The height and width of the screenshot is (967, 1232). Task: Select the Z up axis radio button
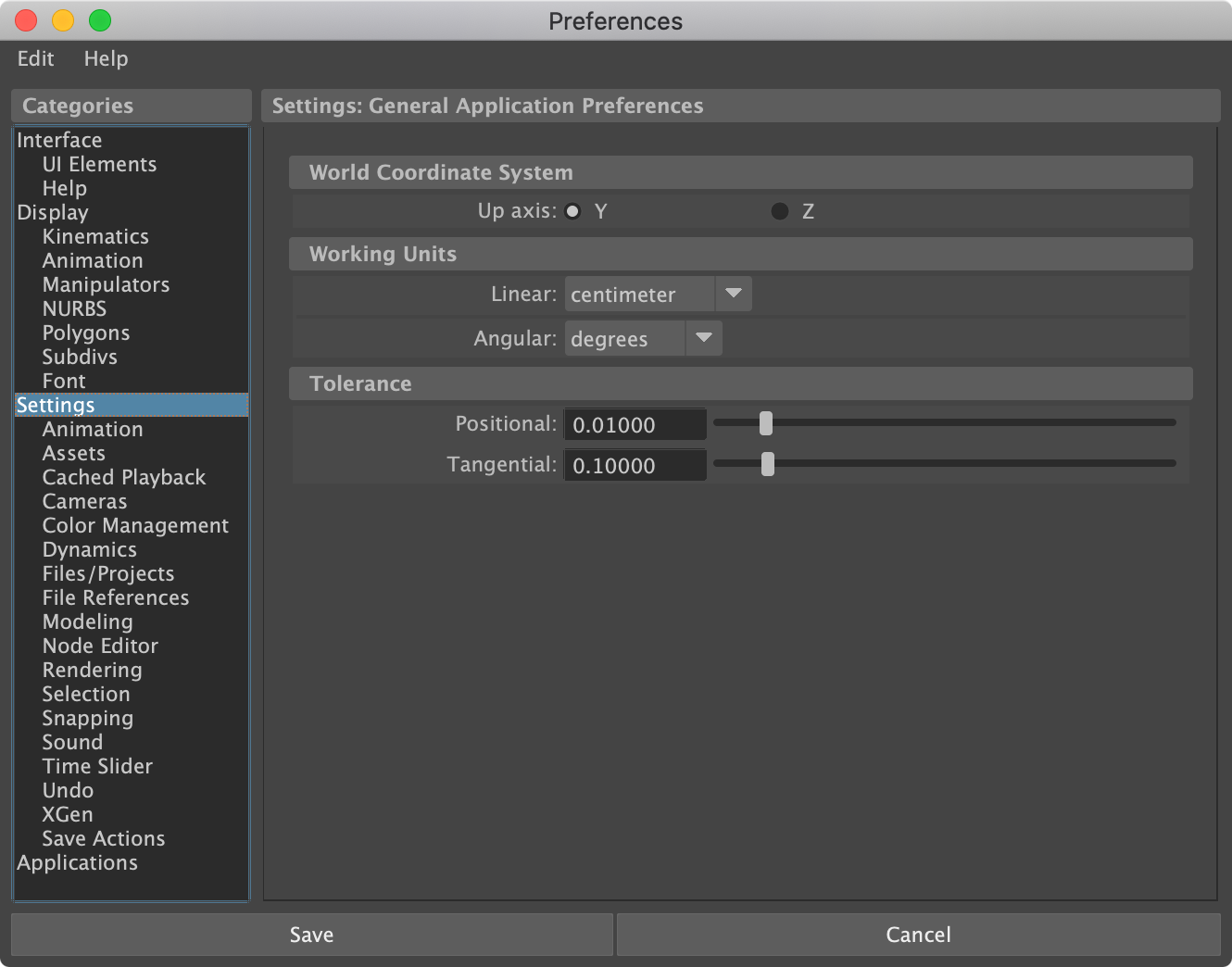pos(780,211)
